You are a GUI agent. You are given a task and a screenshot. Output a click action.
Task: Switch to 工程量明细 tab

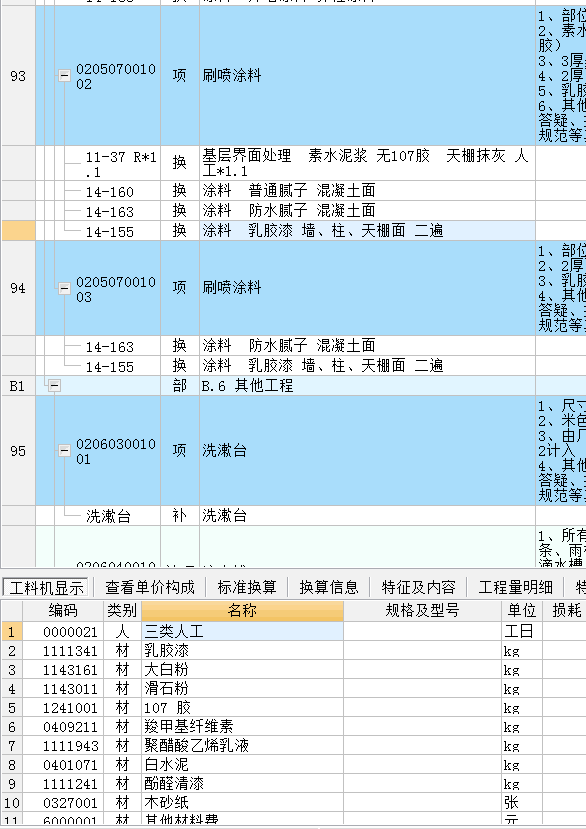click(515, 587)
